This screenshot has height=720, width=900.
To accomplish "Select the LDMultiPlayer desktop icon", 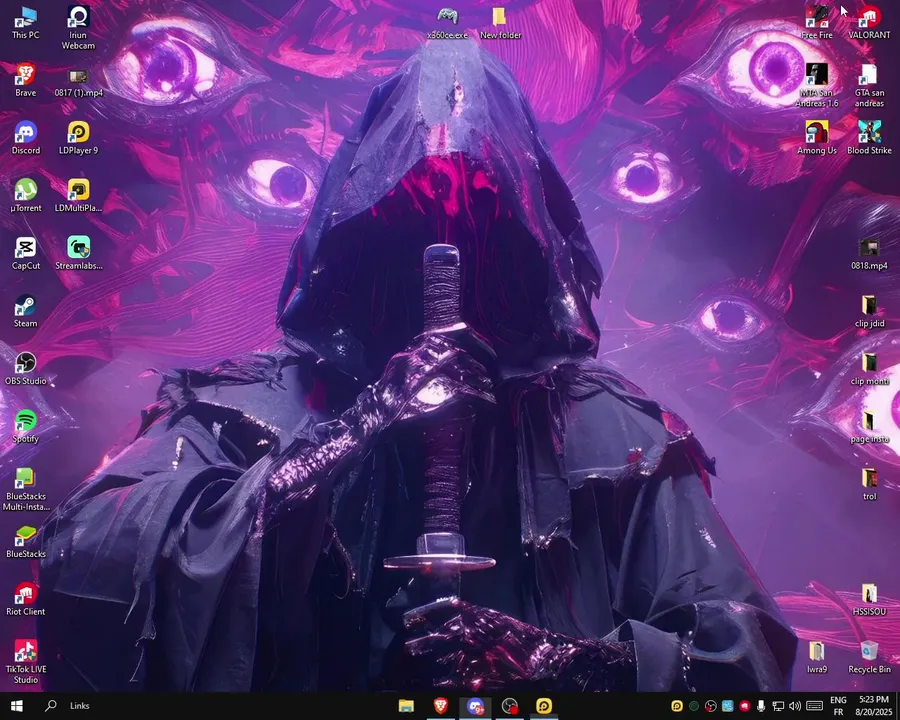I will (x=79, y=196).
